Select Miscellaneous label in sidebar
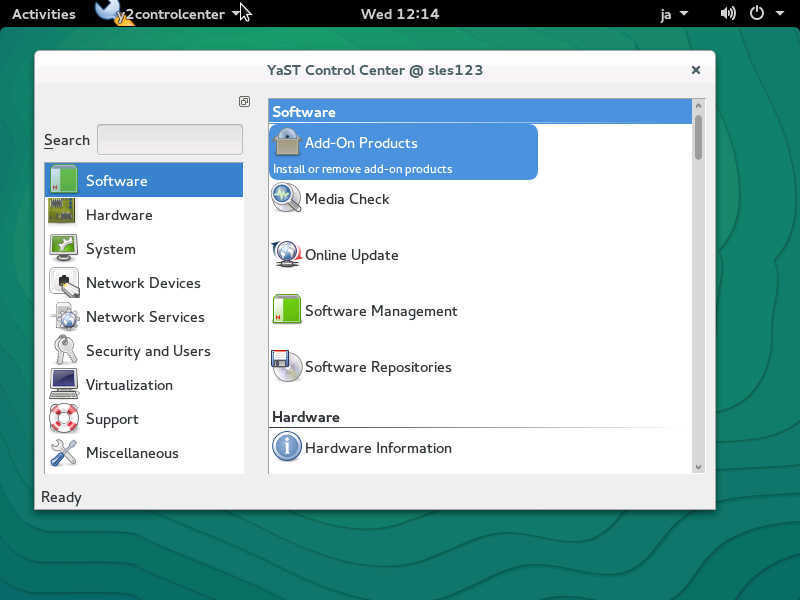 click(132, 453)
